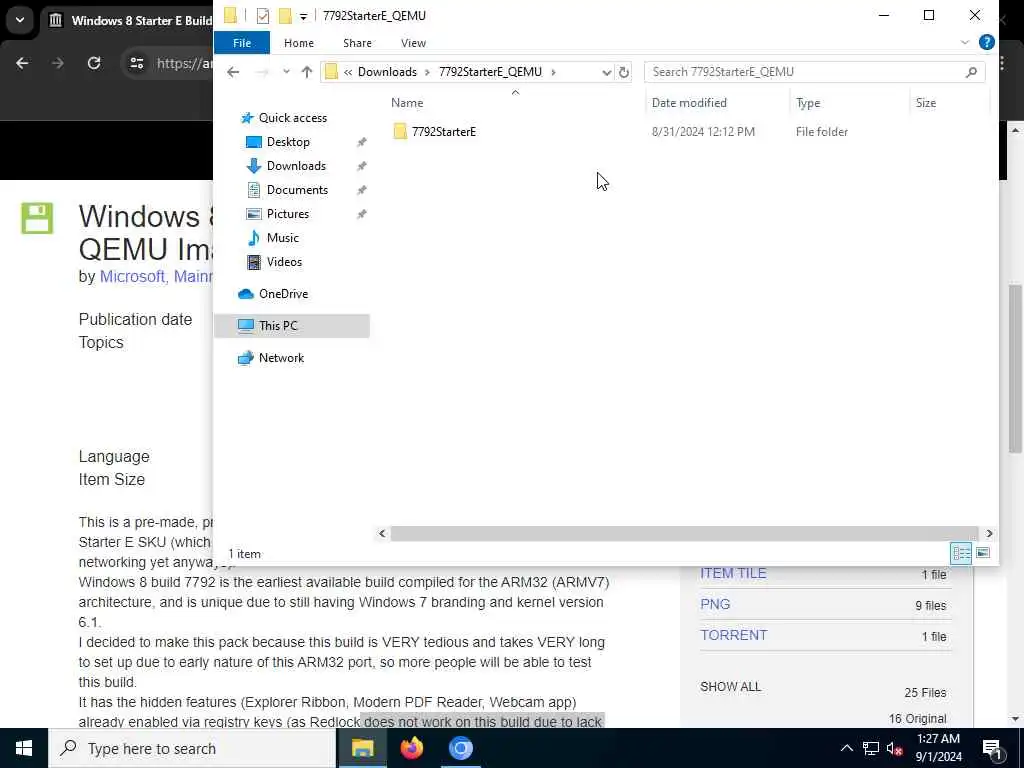The height and width of the screenshot is (768, 1024).
Task: Expand the address bar history dropdown
Action: point(606,72)
